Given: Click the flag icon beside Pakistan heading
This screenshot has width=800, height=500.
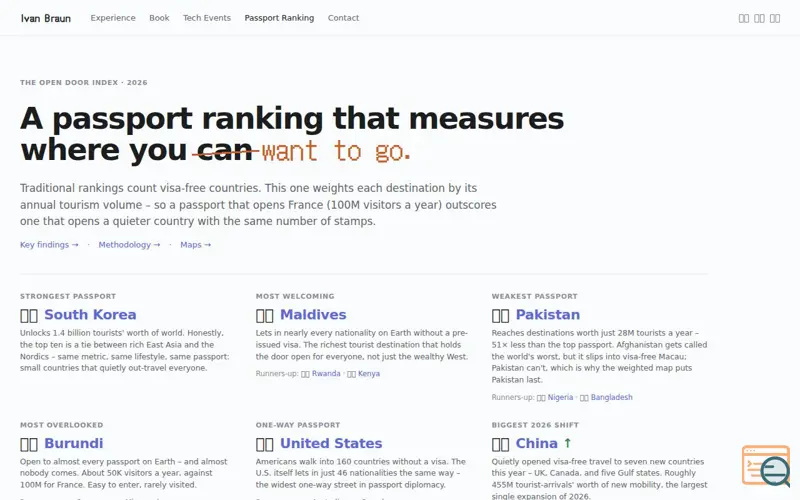Looking at the screenshot, I should pyautogui.click(x=501, y=315).
